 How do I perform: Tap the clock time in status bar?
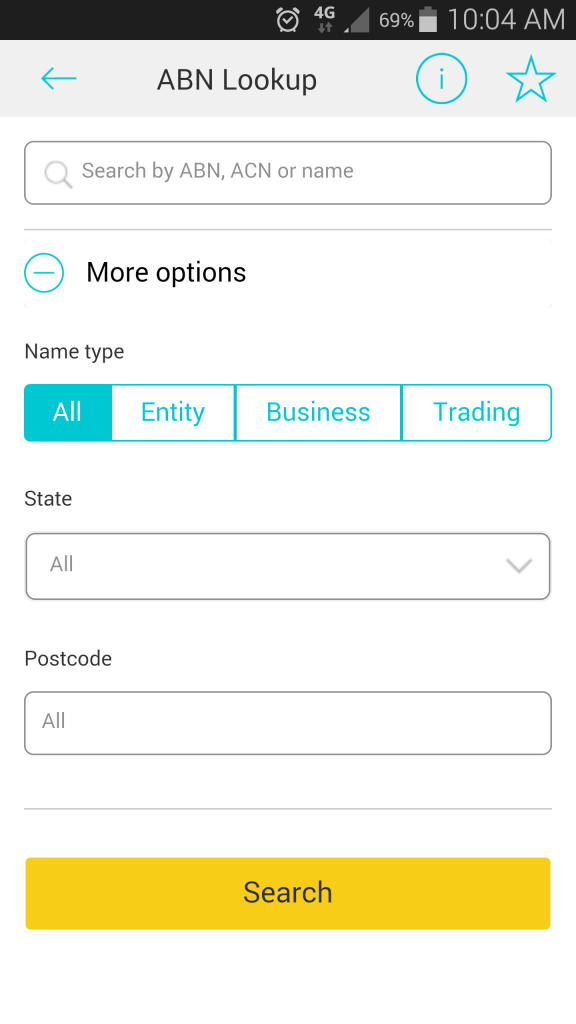pos(506,20)
